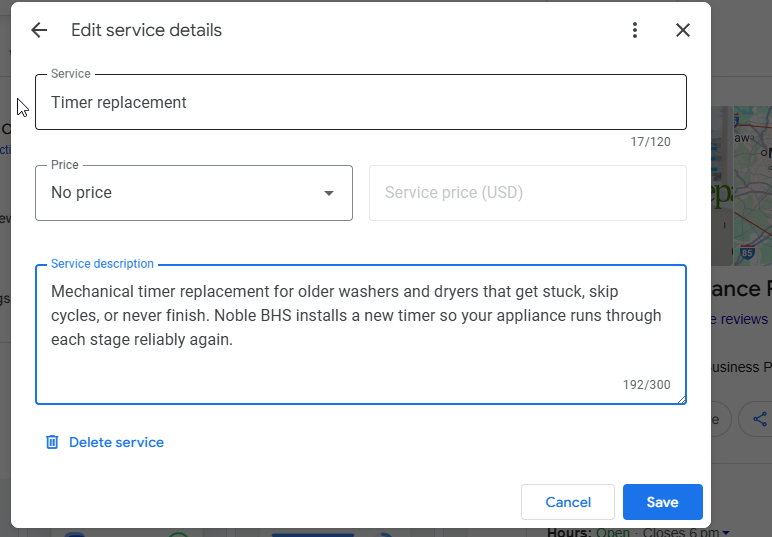Close the Edit service details dialog
Image resolution: width=772 pixels, height=537 pixels.
(x=683, y=30)
